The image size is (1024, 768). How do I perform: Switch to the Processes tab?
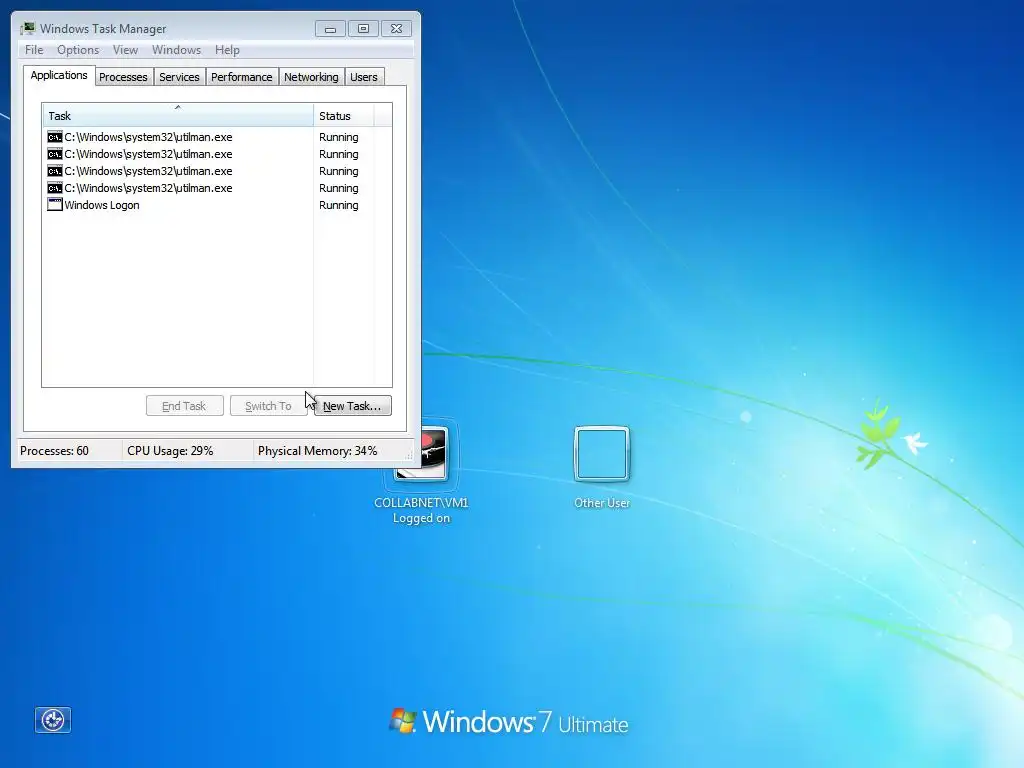click(123, 77)
